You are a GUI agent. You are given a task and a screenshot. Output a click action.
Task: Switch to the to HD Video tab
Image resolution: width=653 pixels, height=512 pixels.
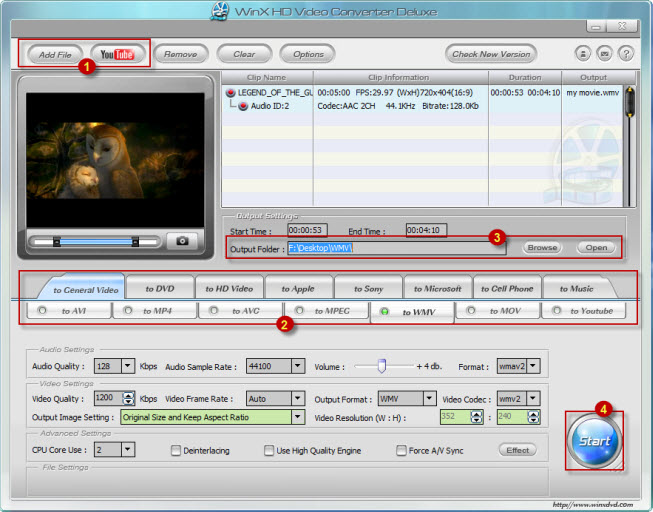click(229, 288)
